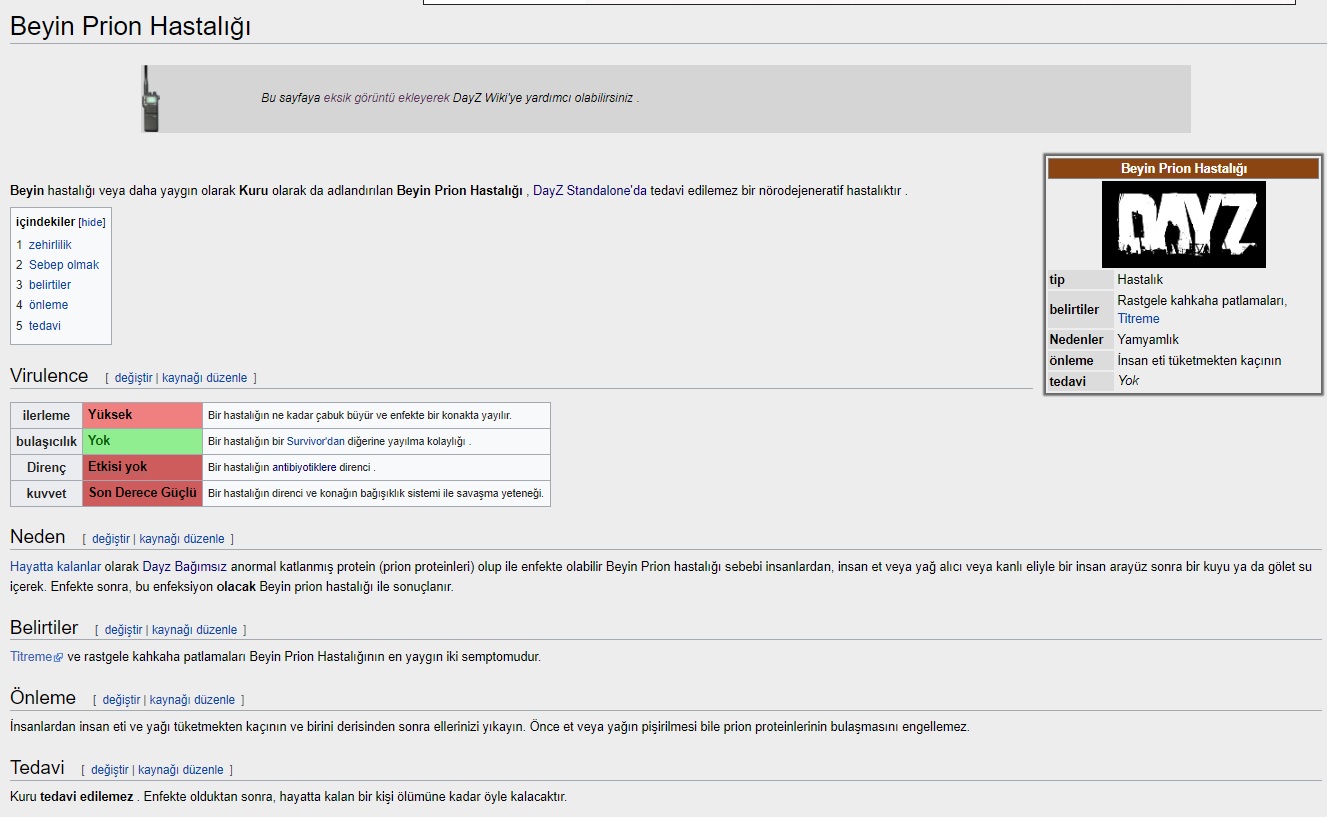The height and width of the screenshot is (817, 1327).
Task: Click 'kaynağı düzenle' next to the Belirtiler heading
Action: 194,630
